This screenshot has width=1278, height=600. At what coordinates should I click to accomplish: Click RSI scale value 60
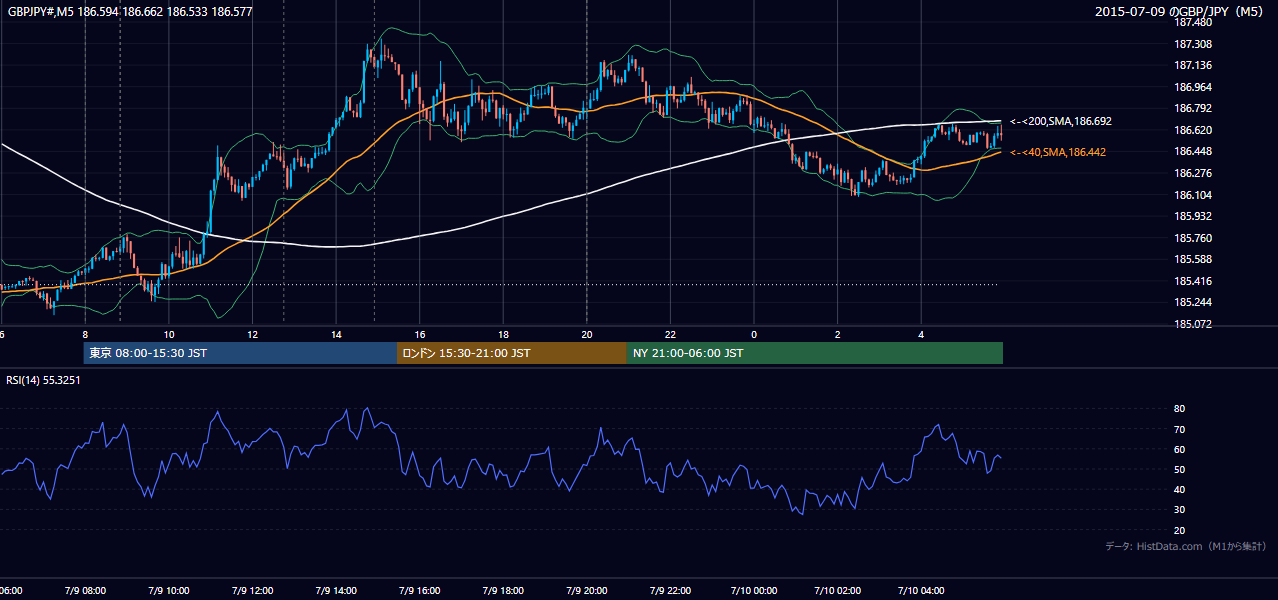pyautogui.click(x=1179, y=450)
